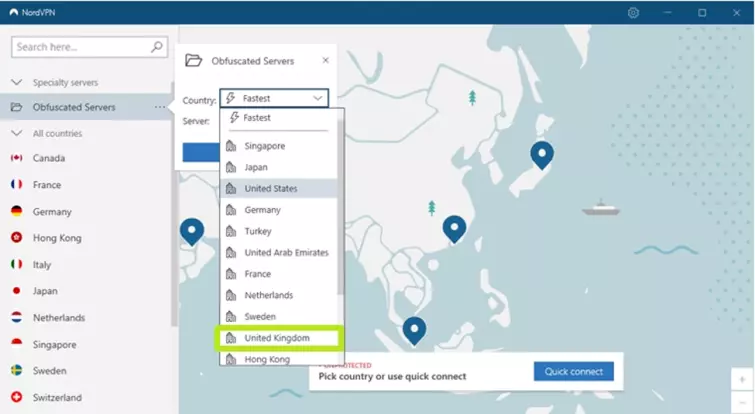Select Obfuscated Servers in the sidebar
Viewport: 755px width, 414px height.
(x=74, y=107)
